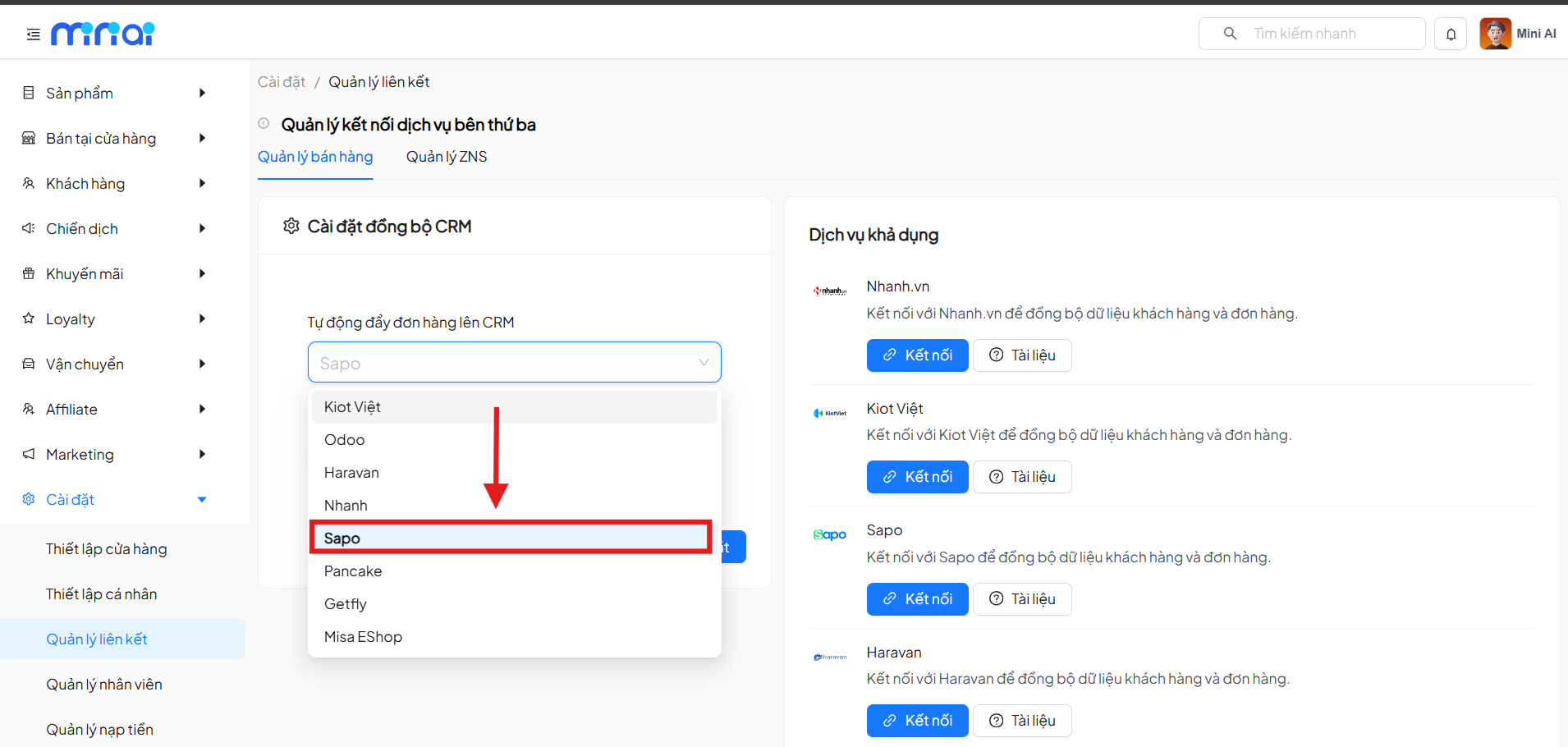Click the megaphone icon beside Chiến dịch
The image size is (1568, 747).
(28, 228)
